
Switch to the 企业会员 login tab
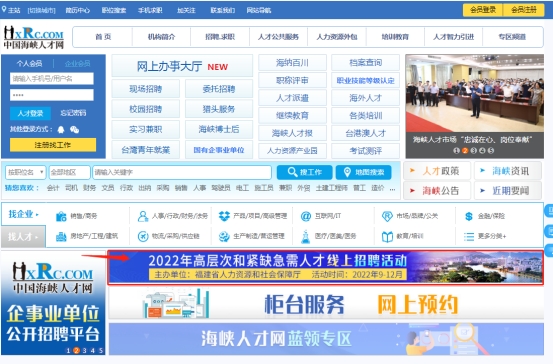click(x=78, y=63)
